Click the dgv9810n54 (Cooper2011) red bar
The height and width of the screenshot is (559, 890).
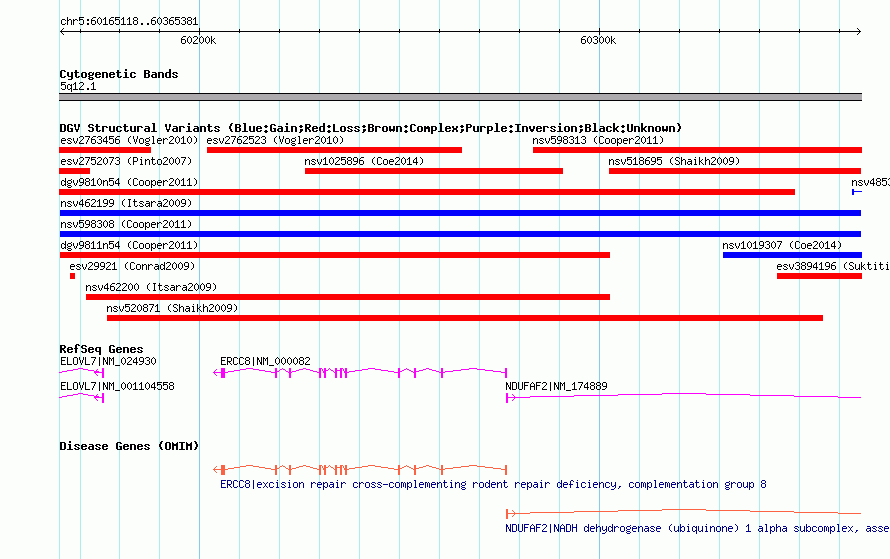(x=427, y=192)
